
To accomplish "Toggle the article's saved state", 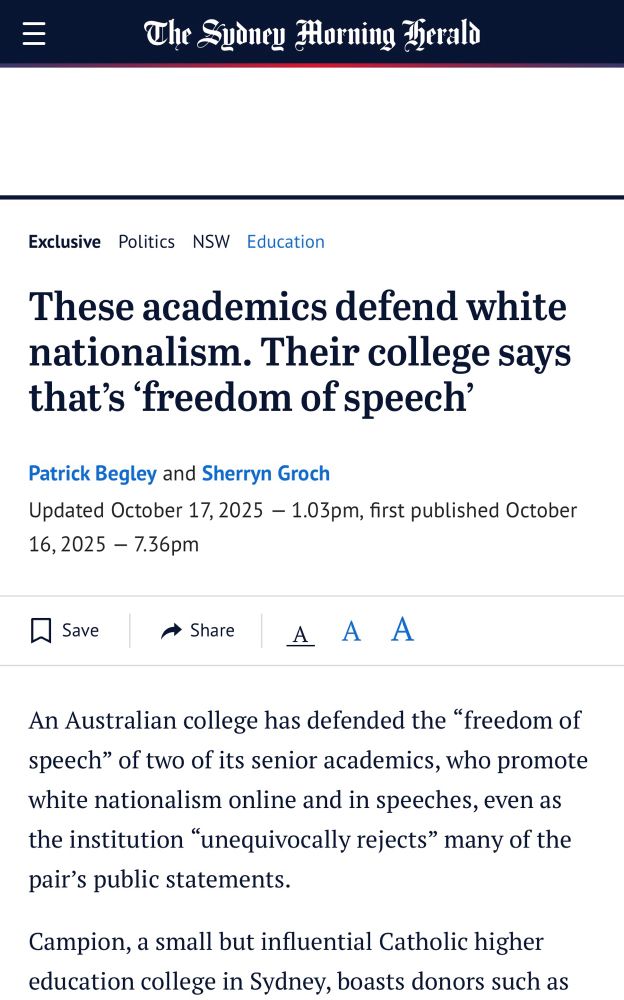I will point(64,630).
